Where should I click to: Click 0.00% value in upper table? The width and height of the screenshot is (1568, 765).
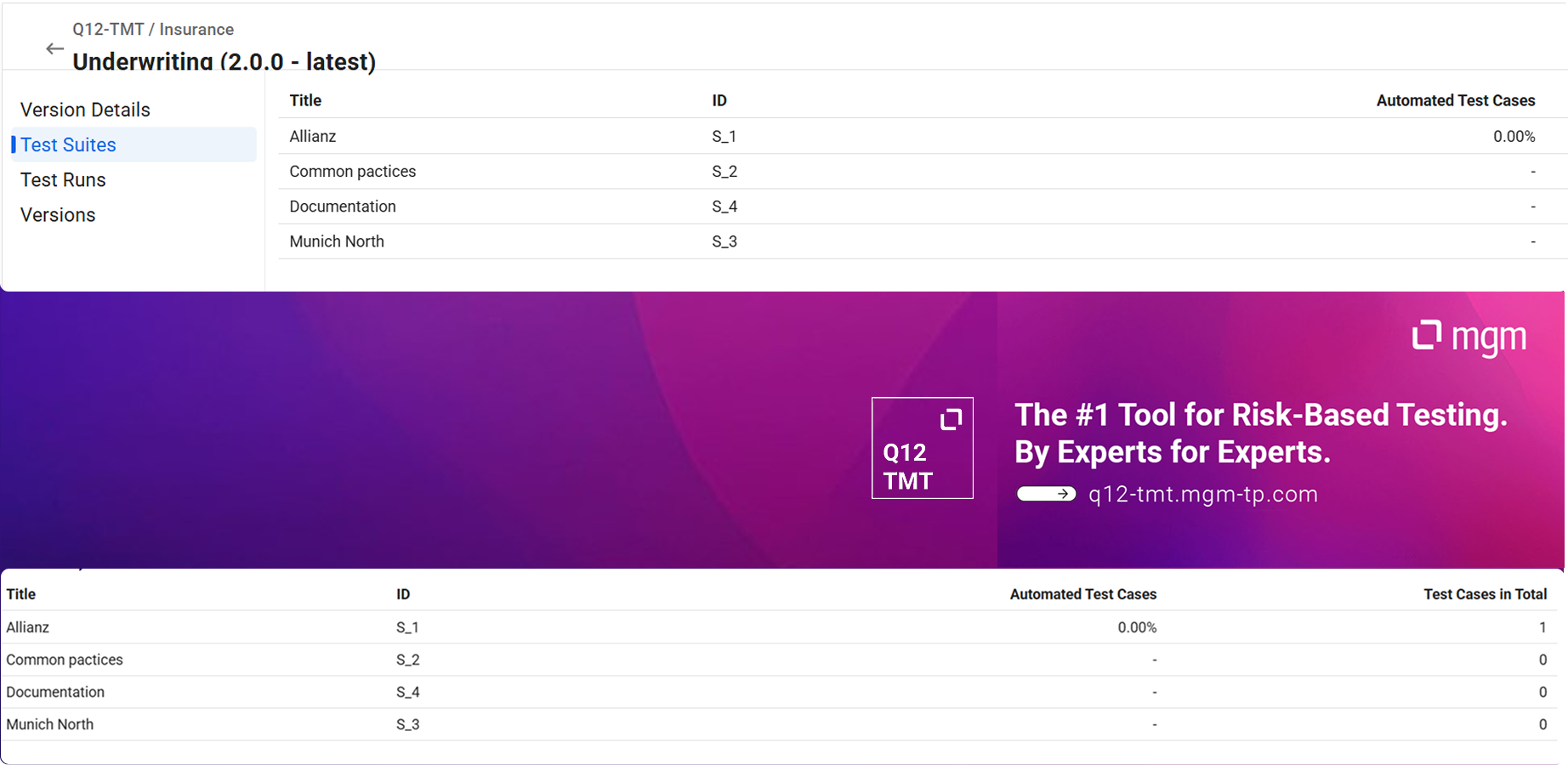[1514, 136]
